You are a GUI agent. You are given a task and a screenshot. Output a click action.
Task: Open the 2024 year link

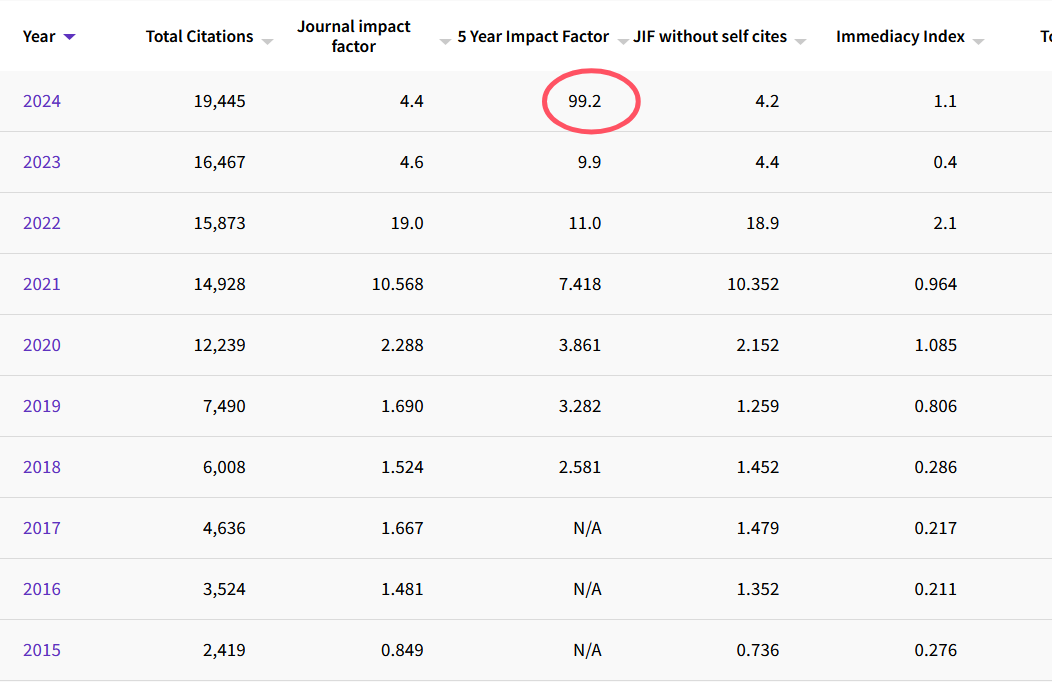(x=42, y=101)
